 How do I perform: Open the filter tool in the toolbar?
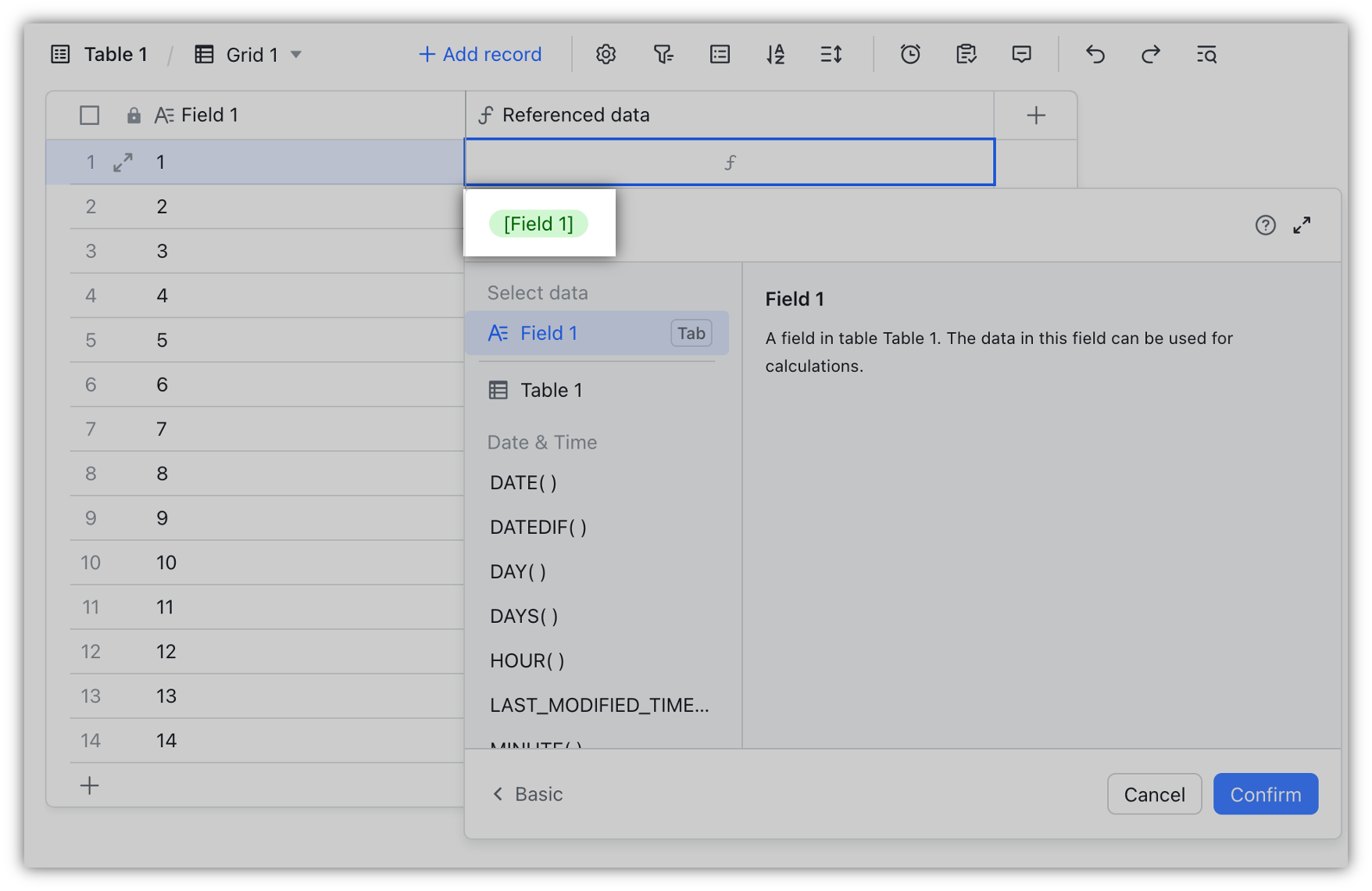pyautogui.click(x=663, y=54)
